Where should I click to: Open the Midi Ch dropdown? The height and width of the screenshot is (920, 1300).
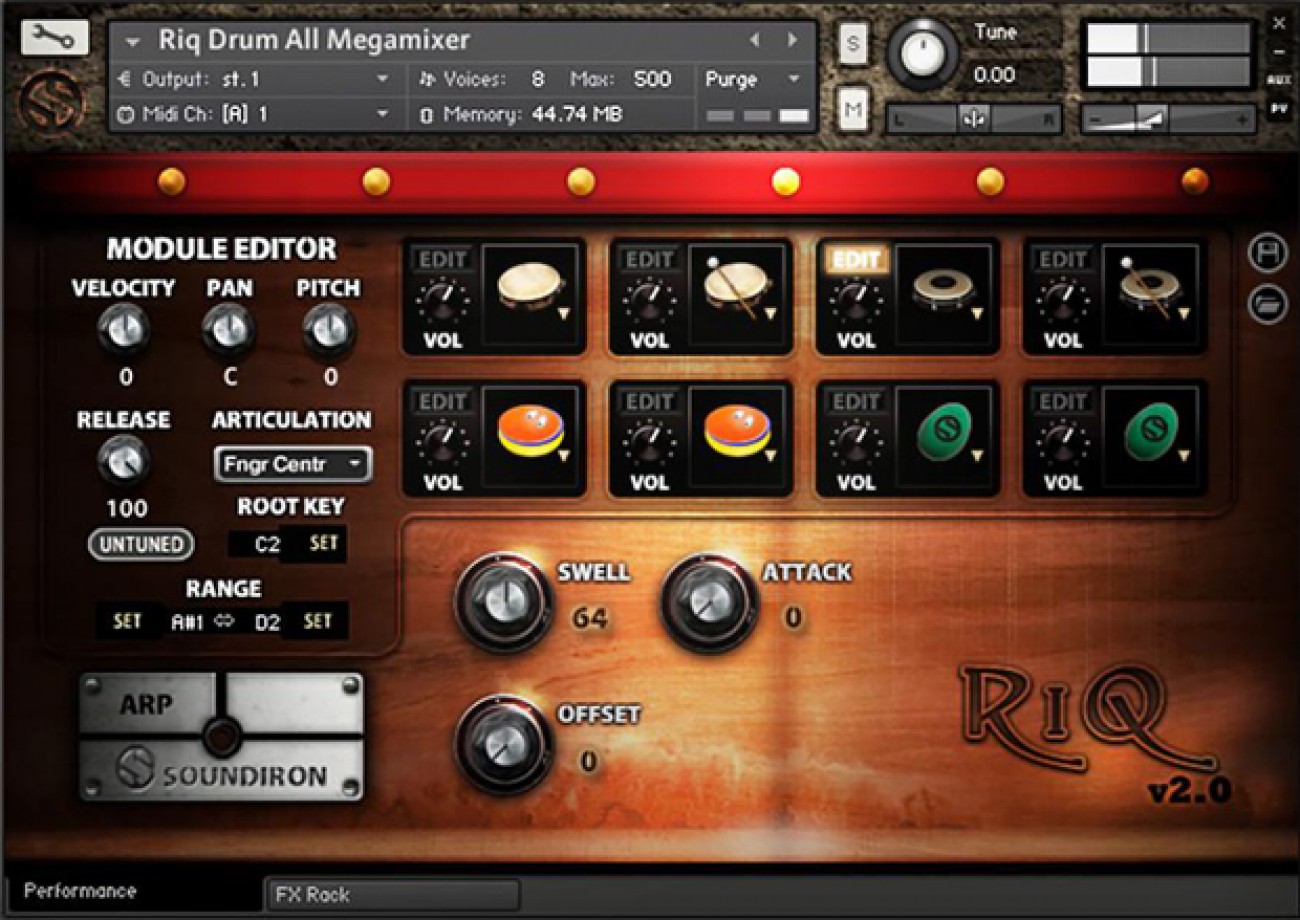point(381,113)
